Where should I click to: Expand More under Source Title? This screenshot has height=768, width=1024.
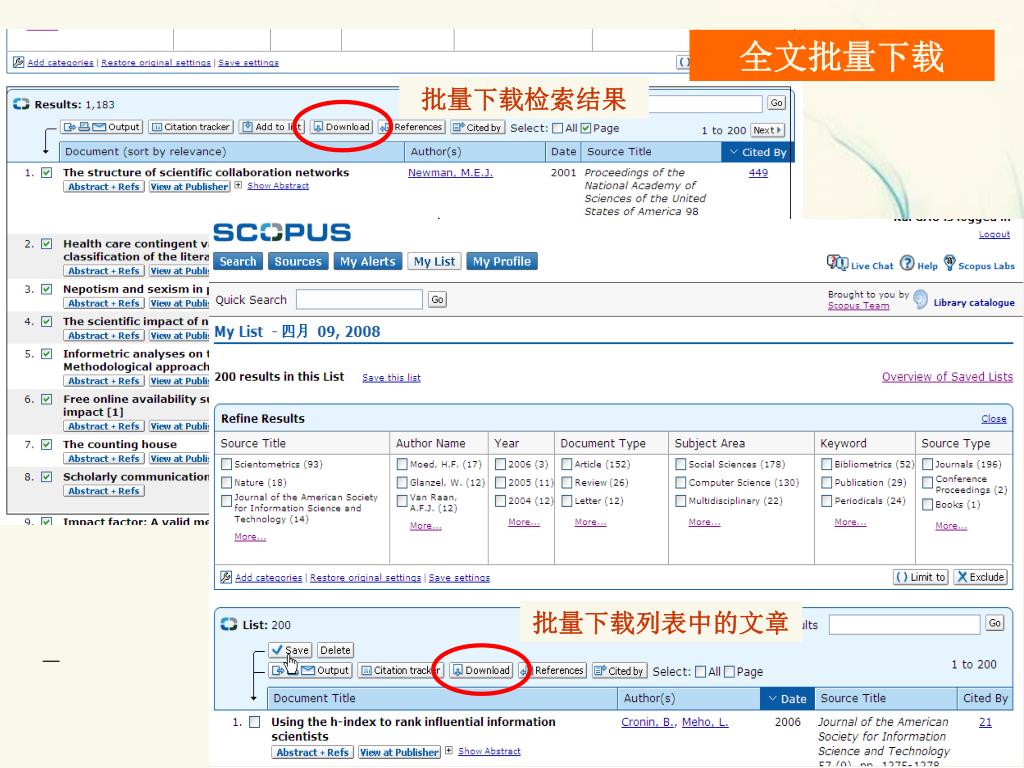[x=250, y=536]
